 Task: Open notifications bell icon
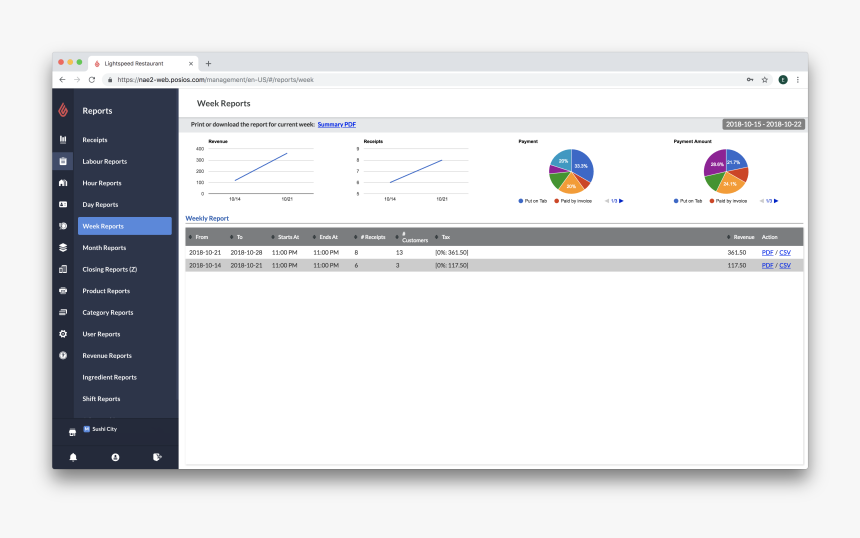73,457
